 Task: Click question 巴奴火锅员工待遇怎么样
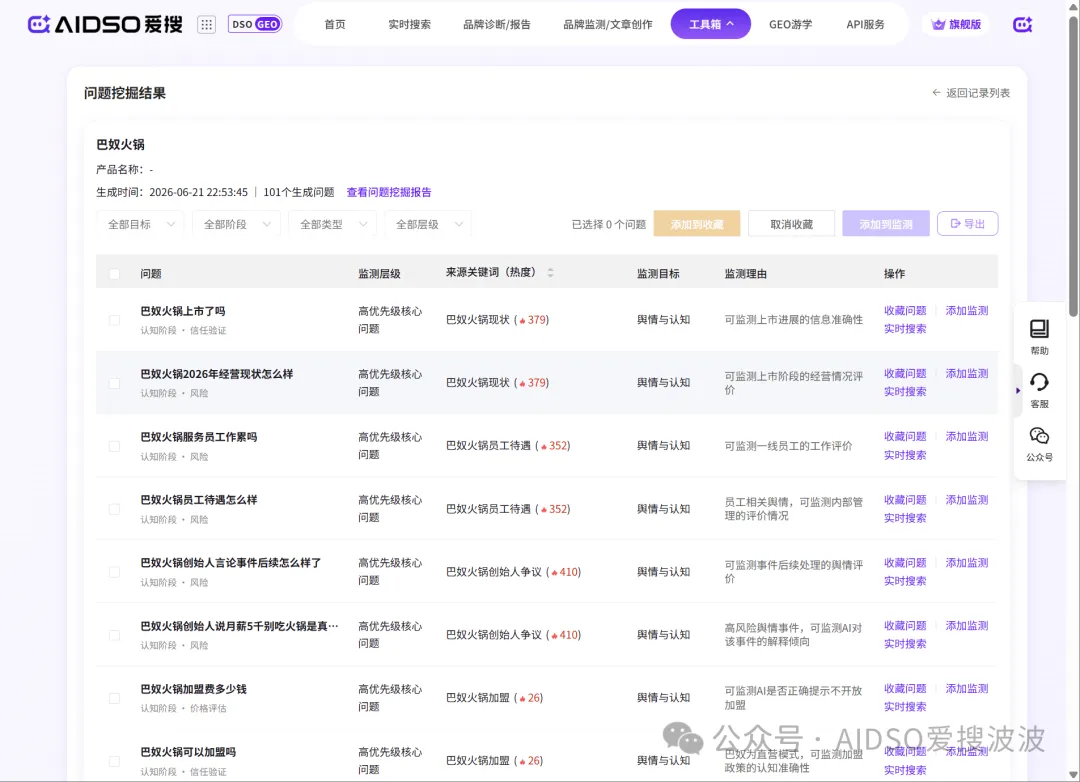198,500
